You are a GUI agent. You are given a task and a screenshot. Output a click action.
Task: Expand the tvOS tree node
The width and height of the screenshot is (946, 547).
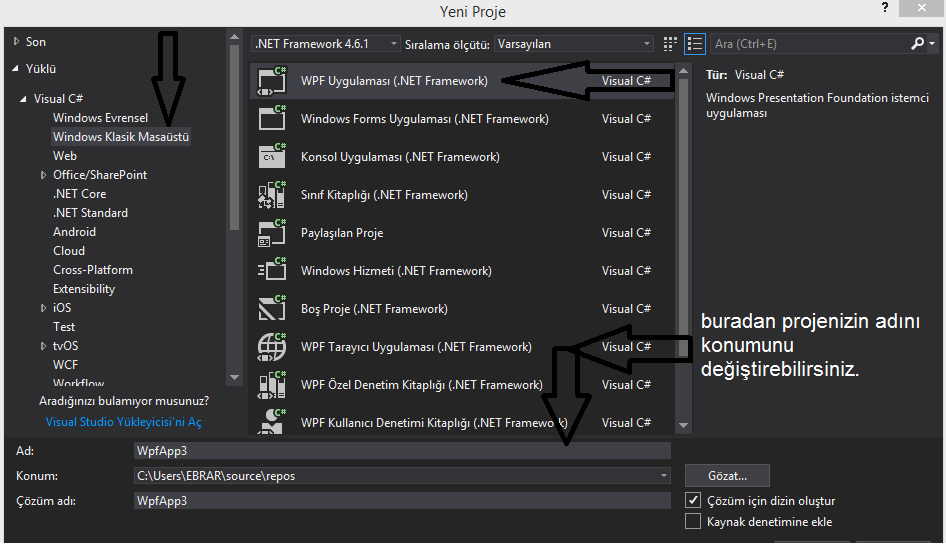(x=43, y=346)
